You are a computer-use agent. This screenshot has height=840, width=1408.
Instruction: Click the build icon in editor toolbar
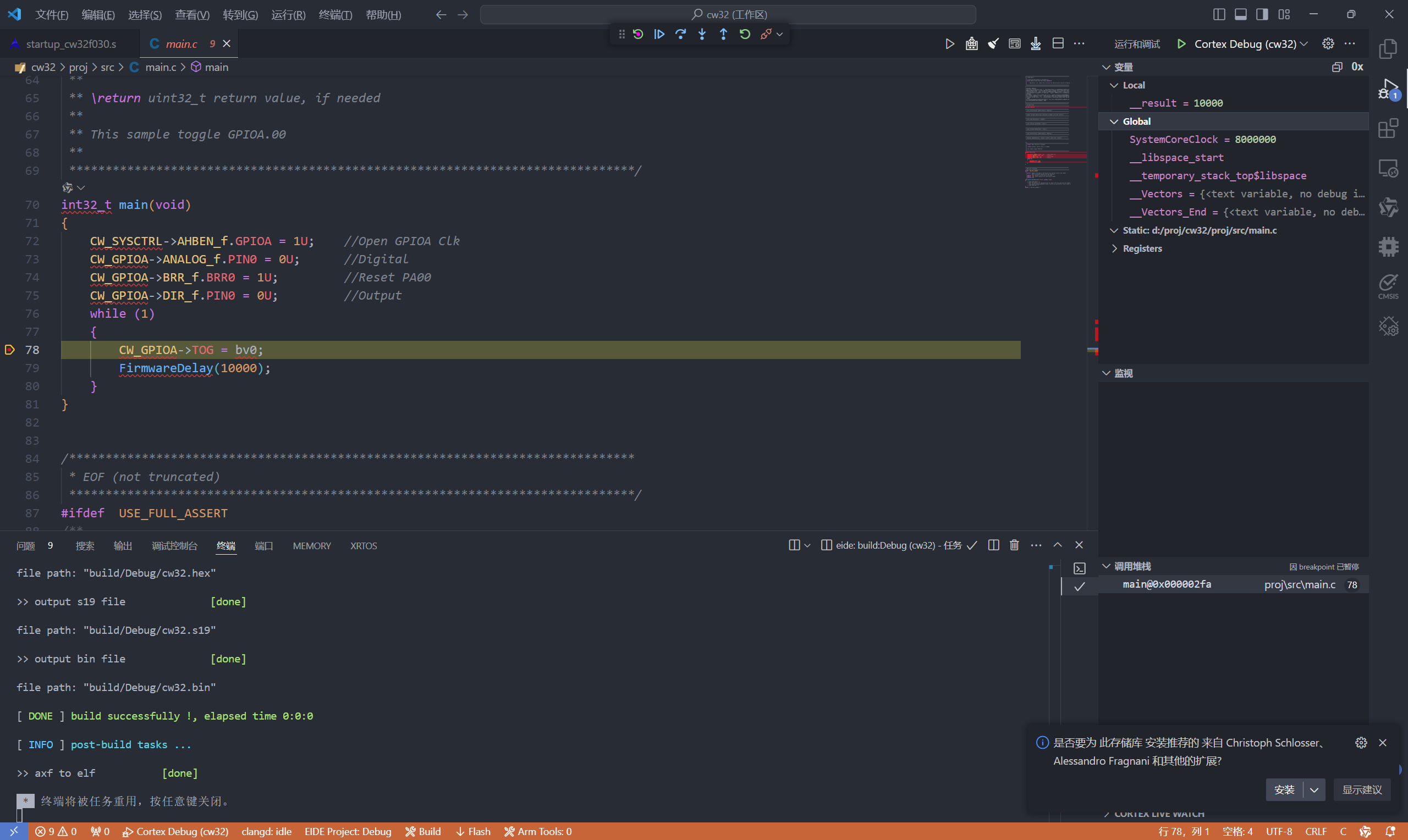[971, 43]
